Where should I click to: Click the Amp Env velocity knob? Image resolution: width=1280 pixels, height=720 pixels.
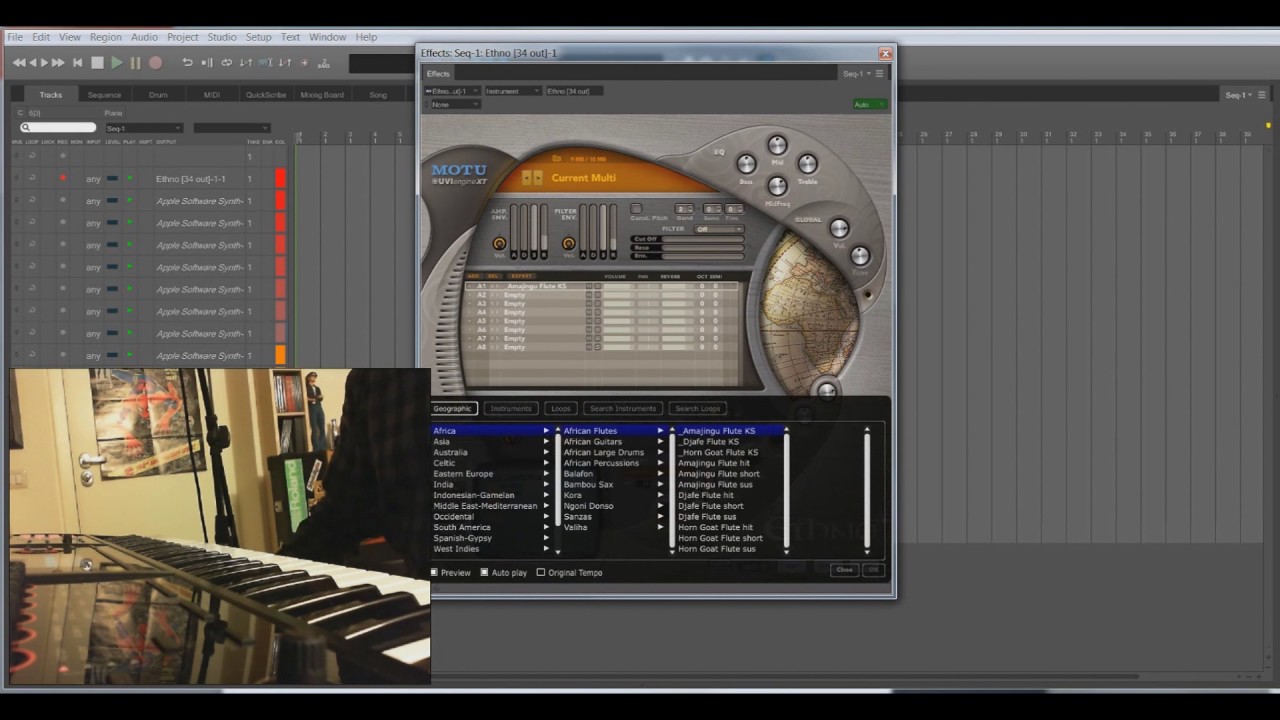(499, 243)
